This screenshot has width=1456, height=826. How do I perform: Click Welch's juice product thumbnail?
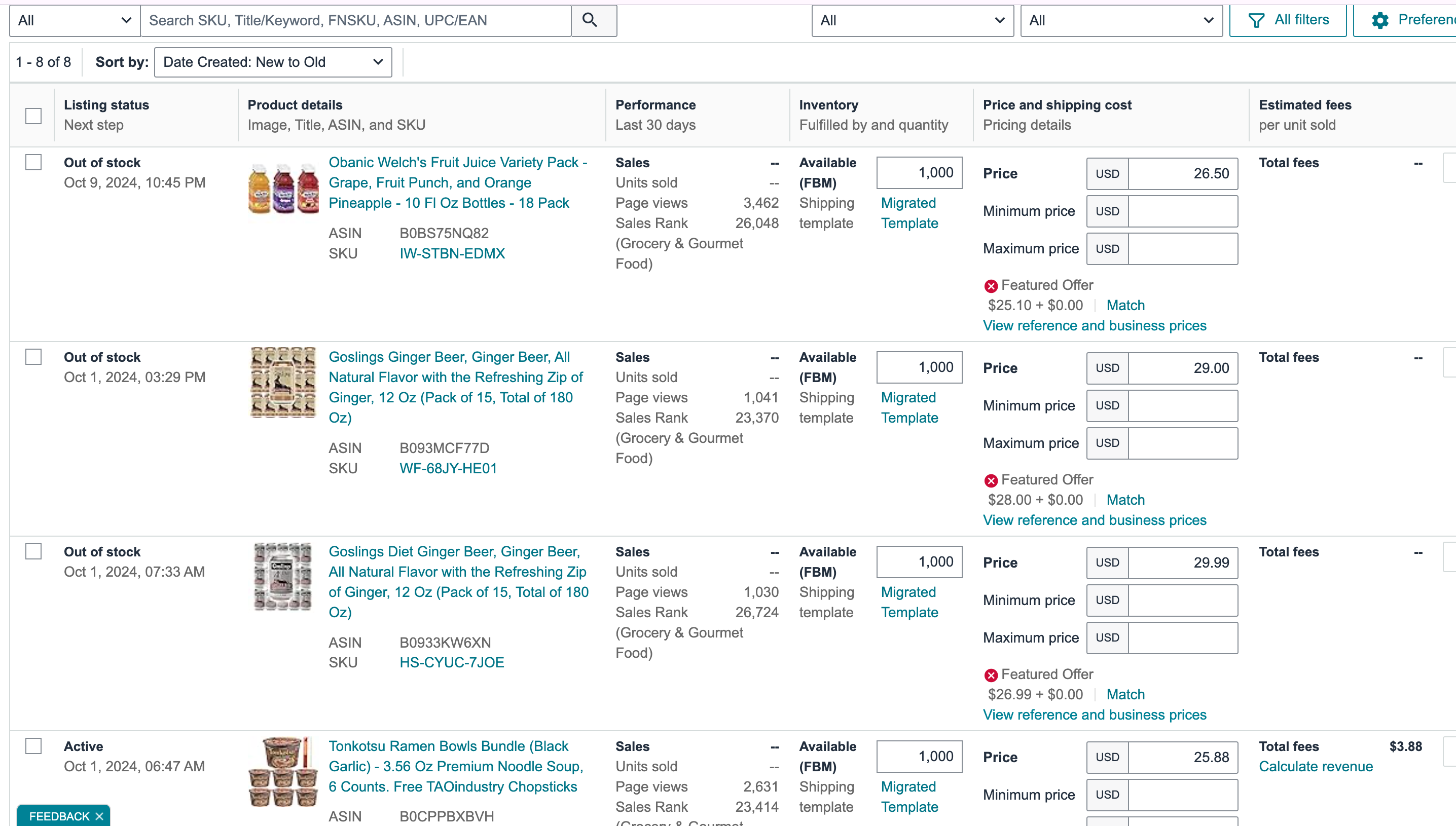click(x=284, y=189)
